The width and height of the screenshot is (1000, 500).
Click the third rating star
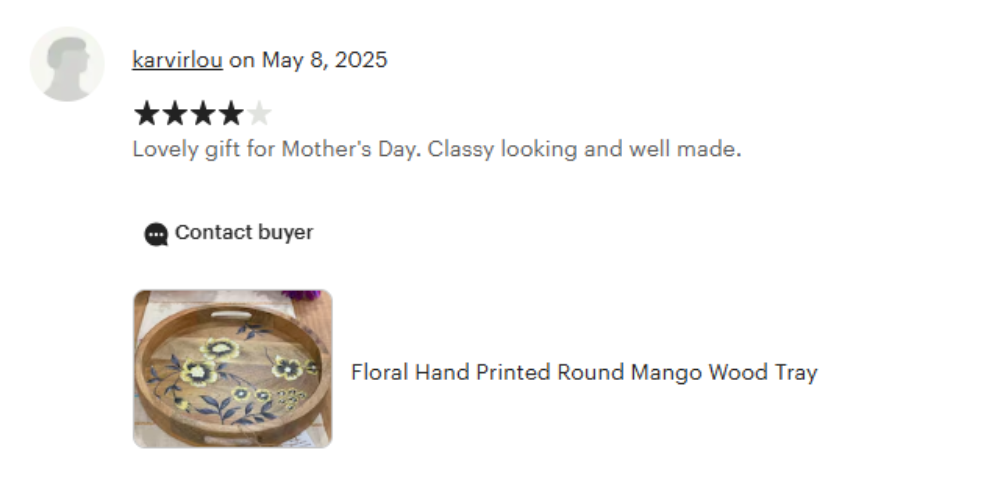[202, 114]
